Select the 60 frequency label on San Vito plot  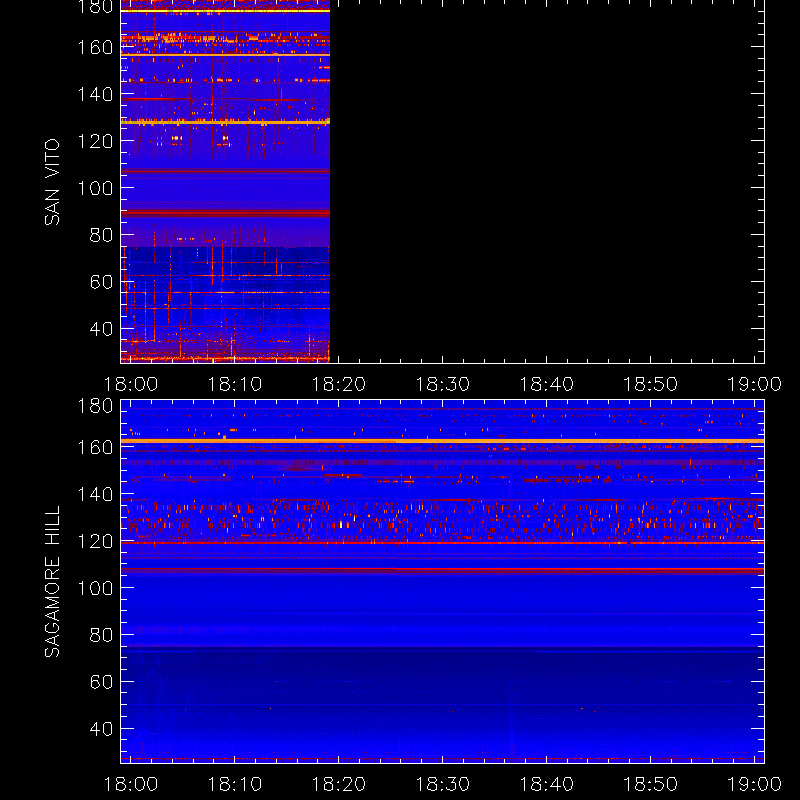(x=101, y=282)
